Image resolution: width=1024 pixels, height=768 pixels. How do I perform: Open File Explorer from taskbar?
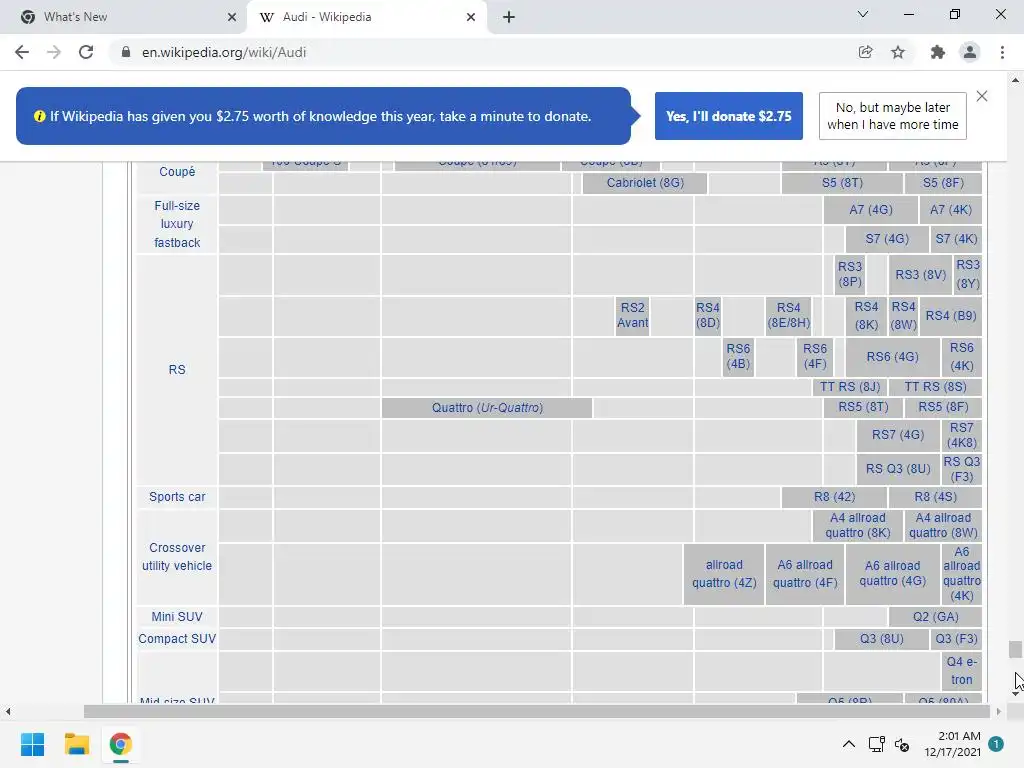click(76, 744)
